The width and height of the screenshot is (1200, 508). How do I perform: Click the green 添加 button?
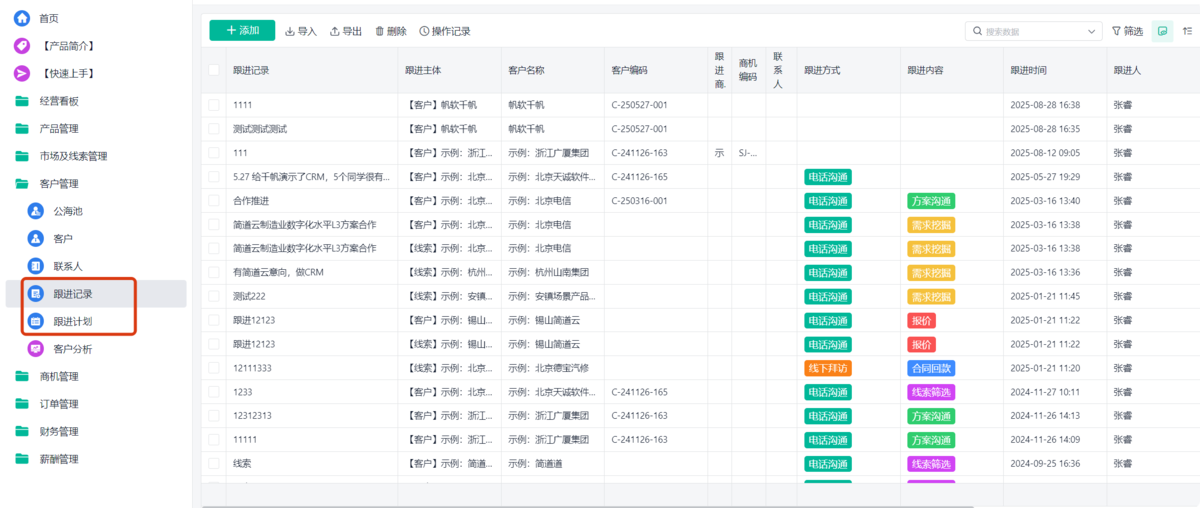(x=242, y=31)
